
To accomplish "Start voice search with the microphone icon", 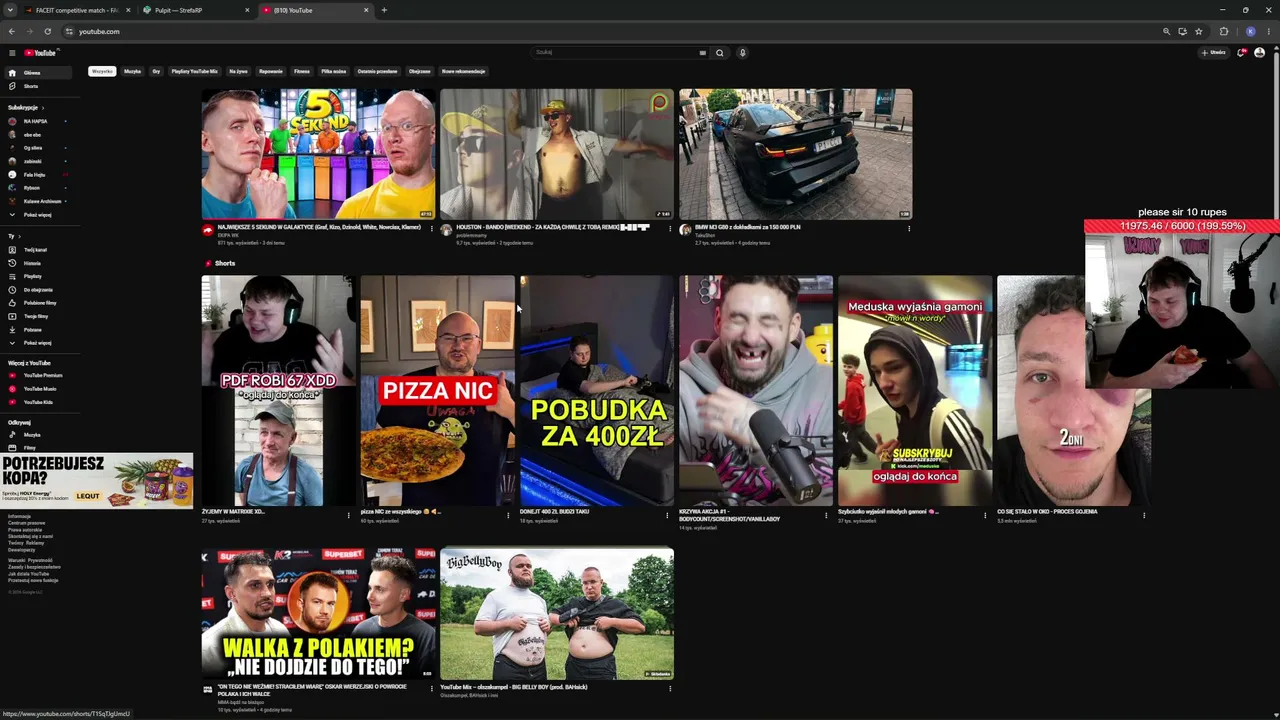I will pos(742,53).
